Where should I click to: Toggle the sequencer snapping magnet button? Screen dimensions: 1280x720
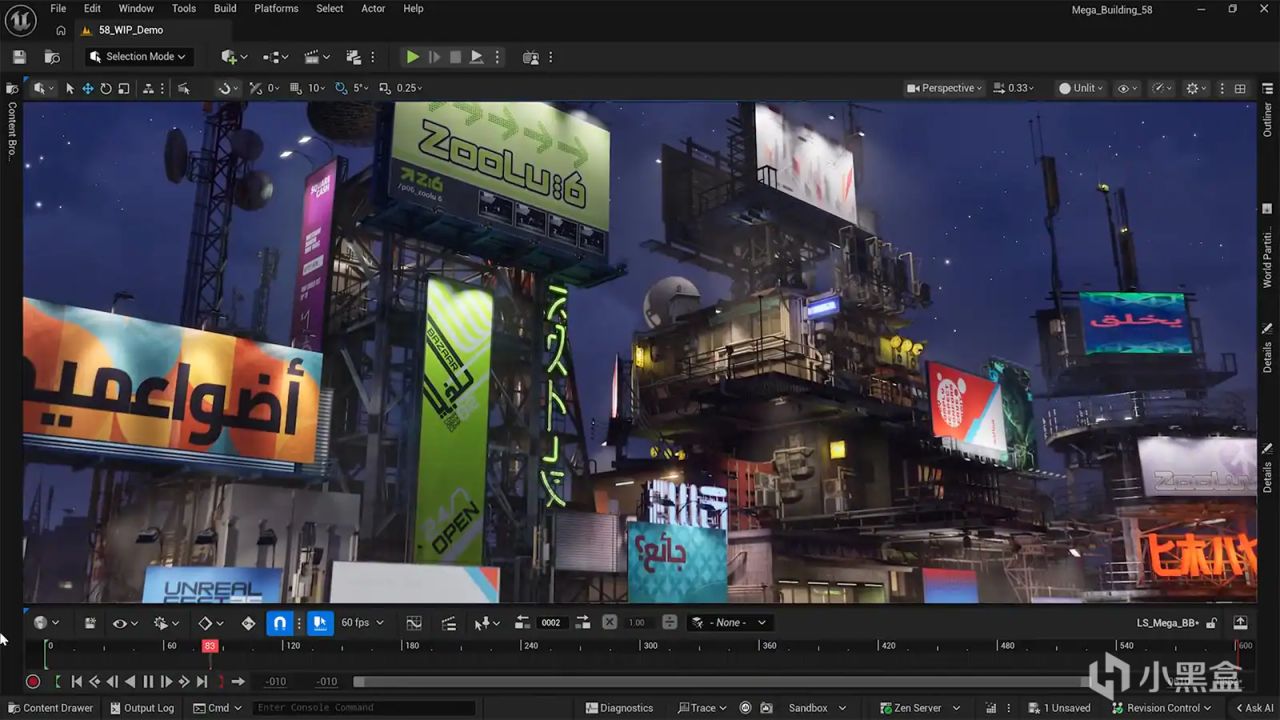(280, 623)
